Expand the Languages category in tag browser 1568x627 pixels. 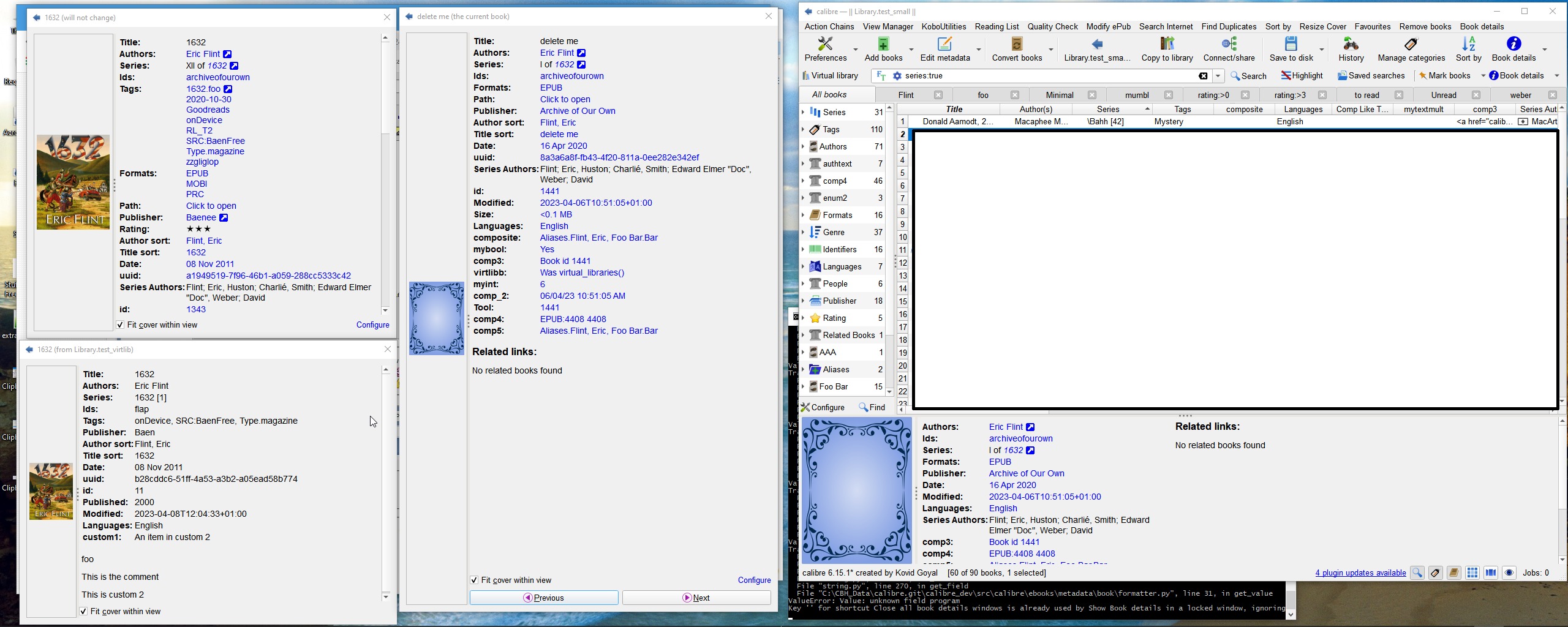click(x=803, y=266)
